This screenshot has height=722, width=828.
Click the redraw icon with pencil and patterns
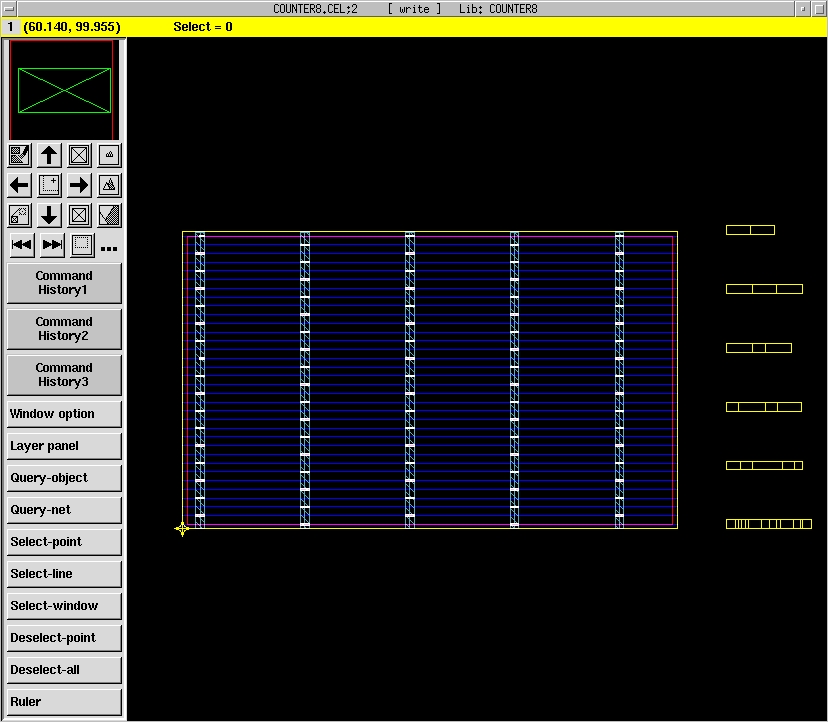[x=19, y=155]
